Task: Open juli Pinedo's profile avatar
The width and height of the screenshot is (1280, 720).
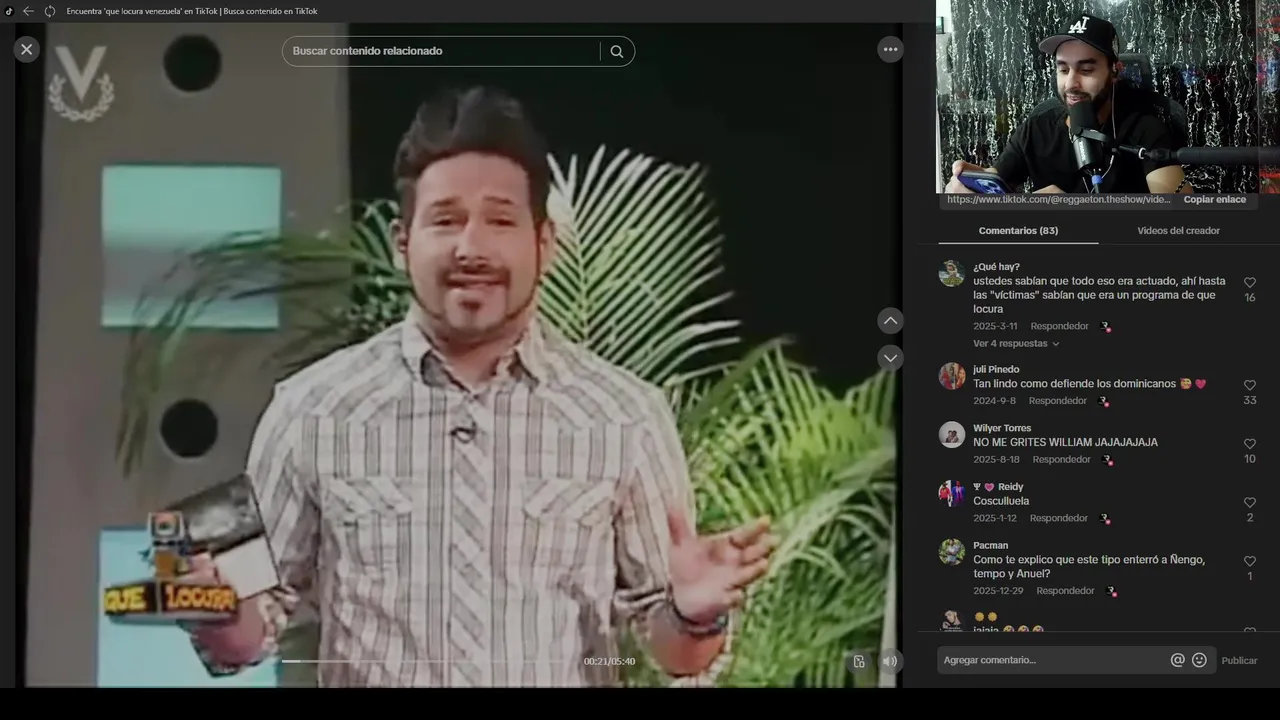Action: (x=952, y=376)
